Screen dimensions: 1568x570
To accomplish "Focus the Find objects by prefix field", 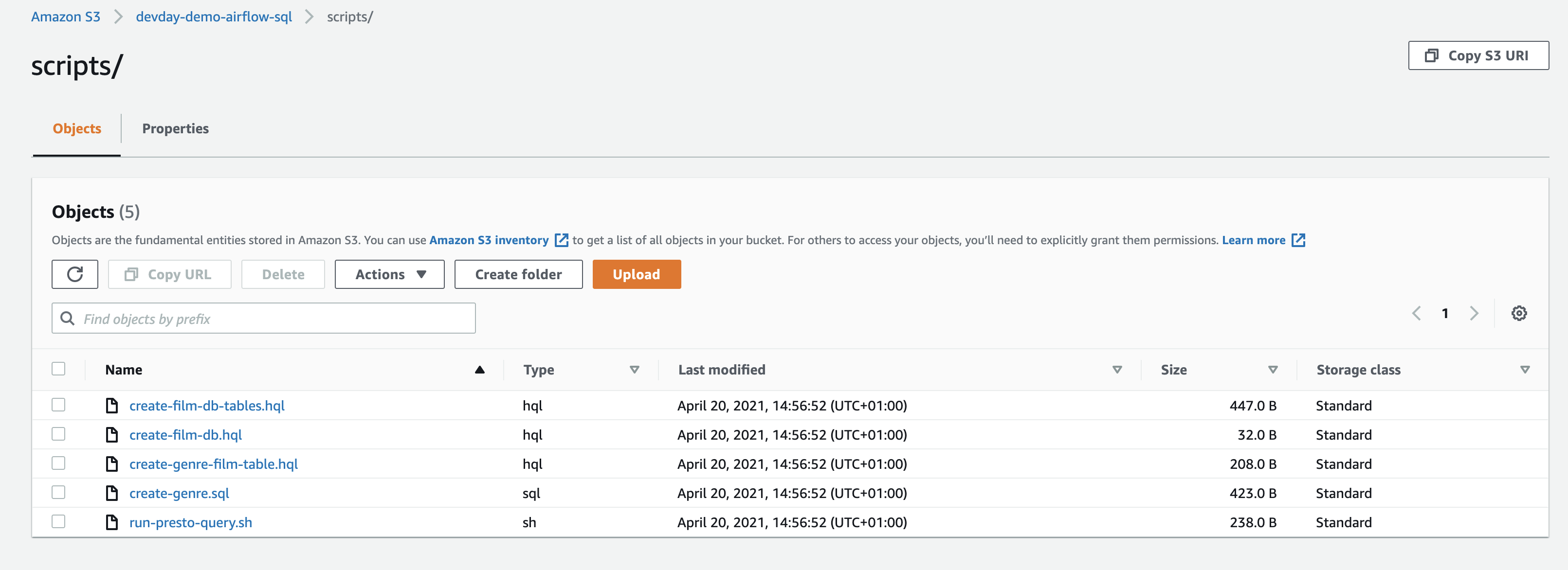I will click(x=264, y=318).
